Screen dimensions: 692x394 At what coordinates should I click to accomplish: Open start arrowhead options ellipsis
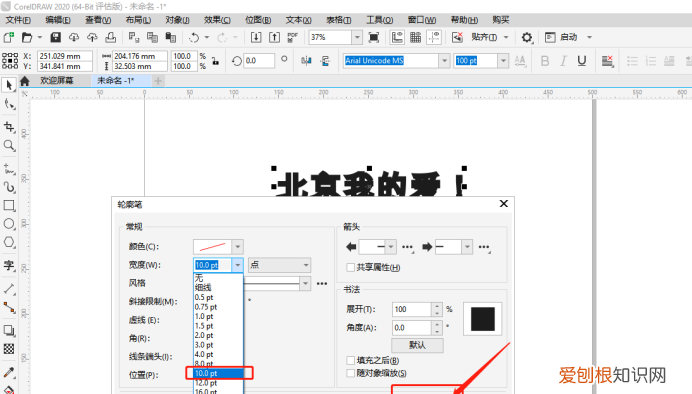click(x=407, y=247)
